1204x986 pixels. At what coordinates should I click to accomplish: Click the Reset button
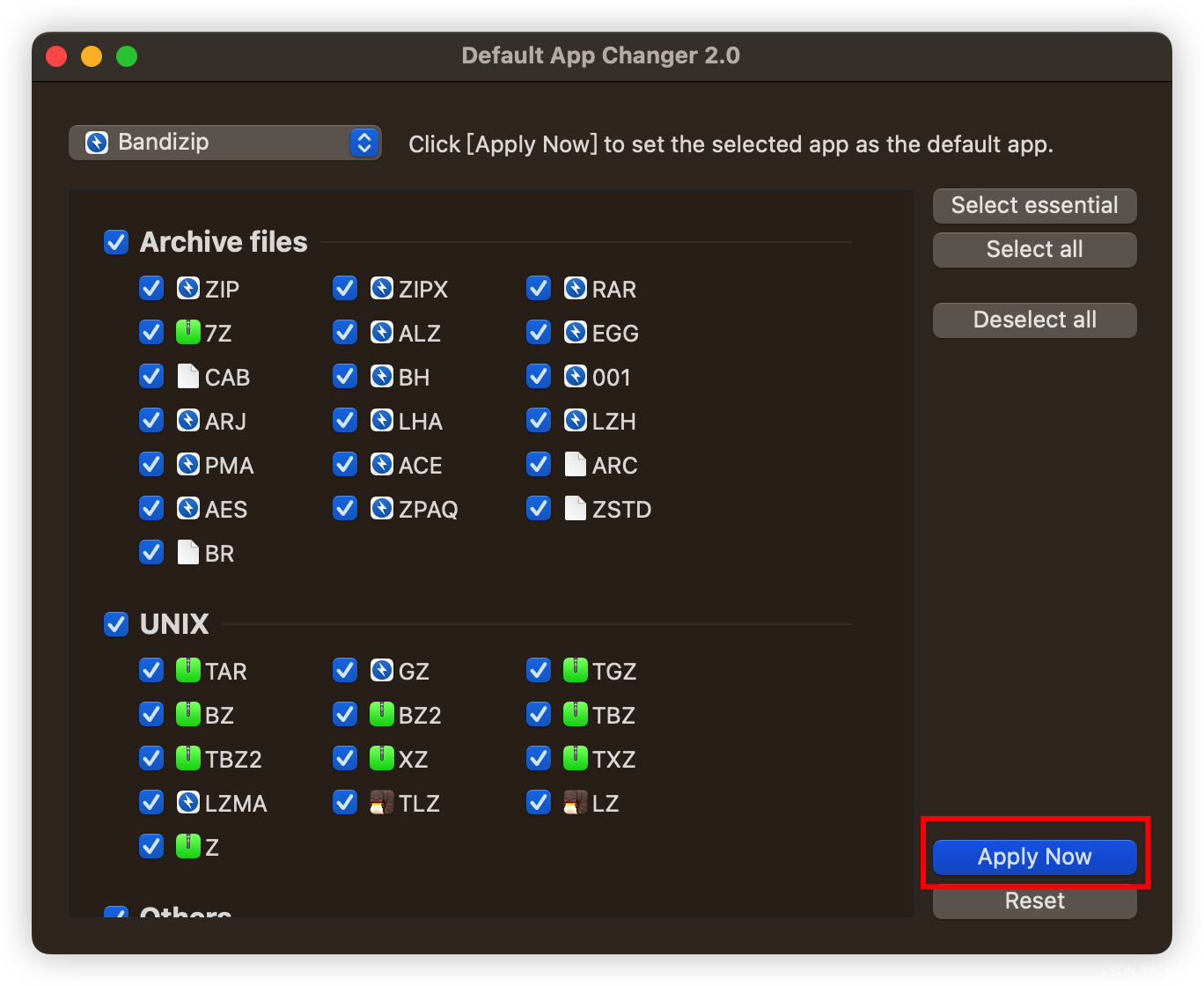(1035, 901)
